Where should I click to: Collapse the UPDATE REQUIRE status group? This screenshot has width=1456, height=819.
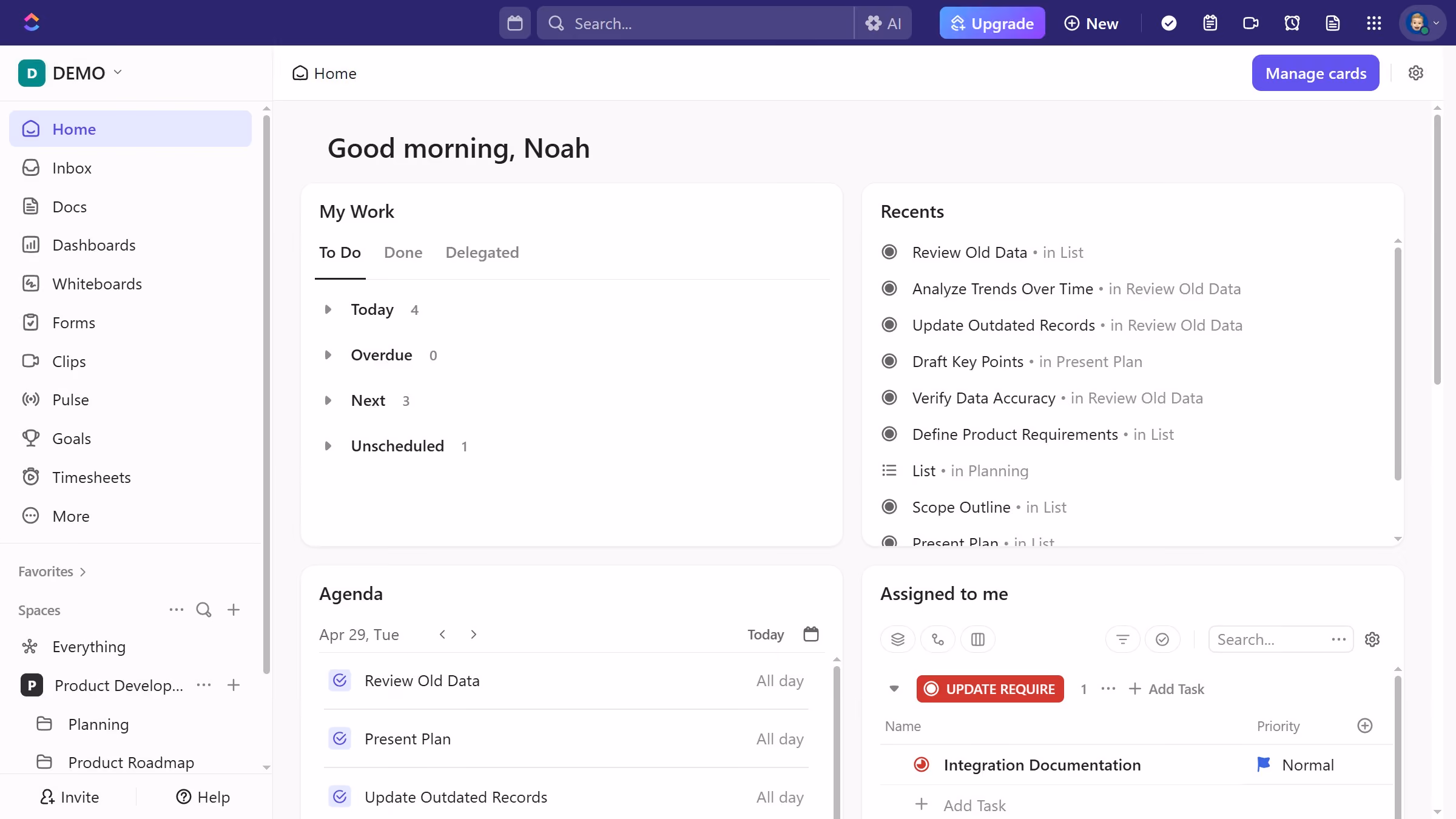pos(894,689)
